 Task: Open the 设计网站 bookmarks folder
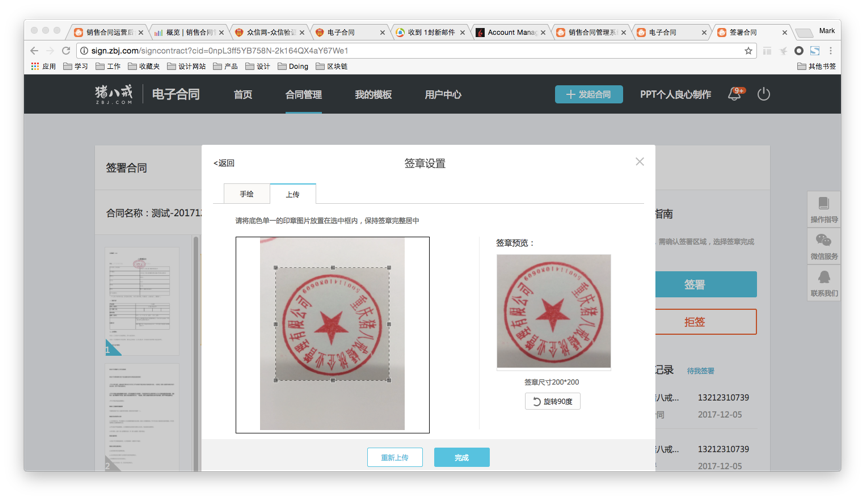186,66
